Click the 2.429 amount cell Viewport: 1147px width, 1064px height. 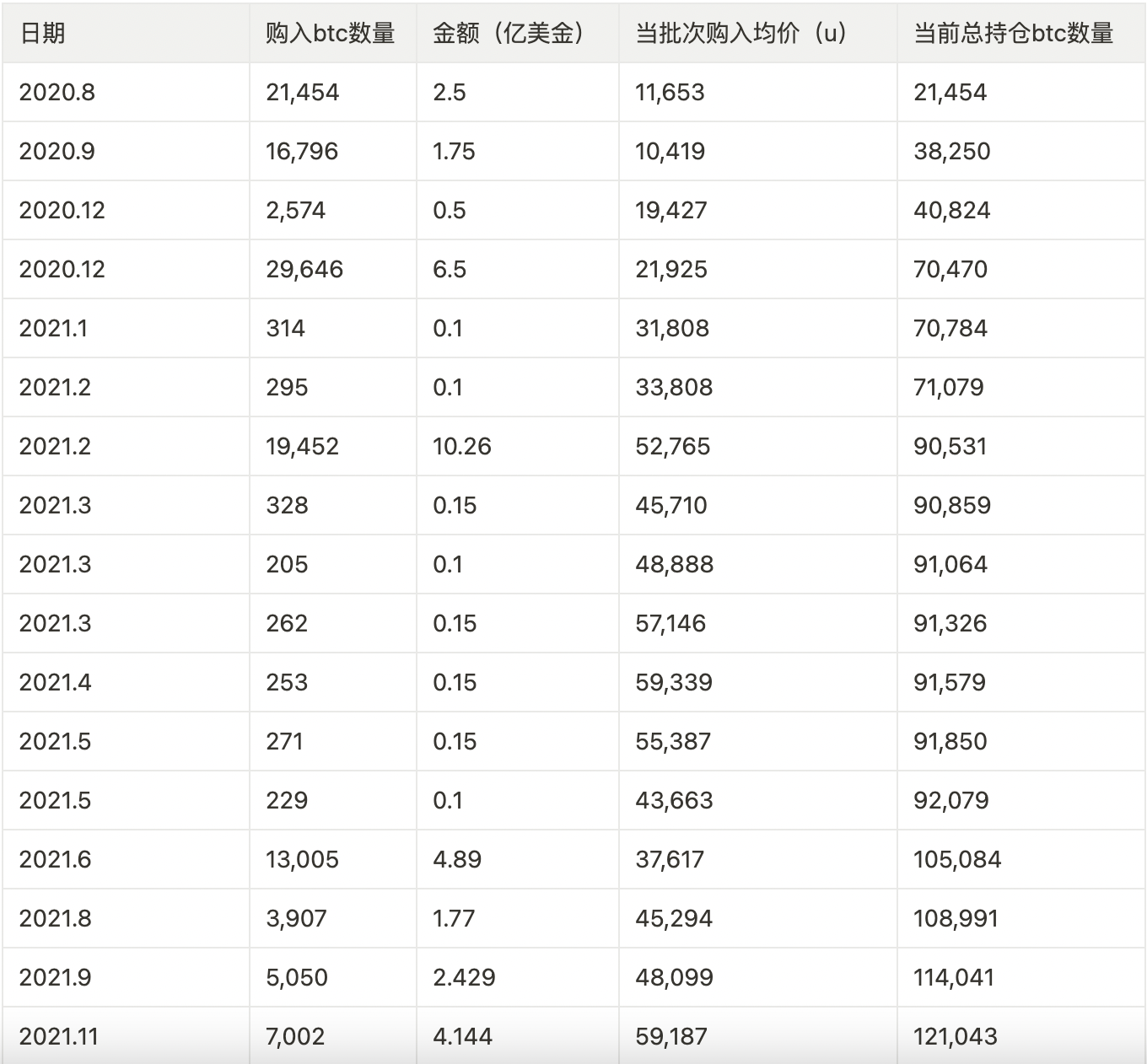(464, 977)
